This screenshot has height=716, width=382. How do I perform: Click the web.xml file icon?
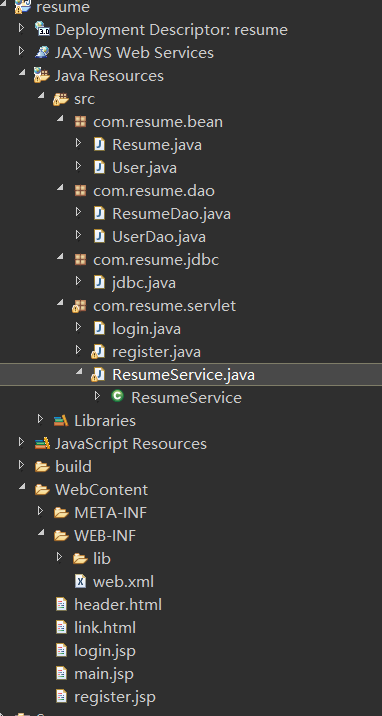coord(80,581)
